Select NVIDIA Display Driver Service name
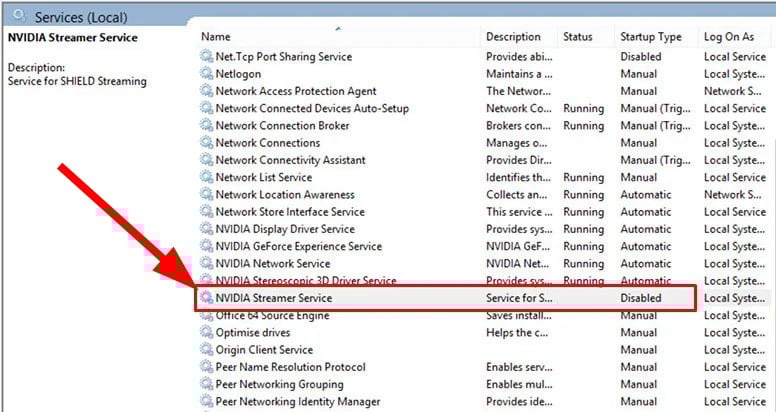This screenshot has height=412, width=776. [x=285, y=229]
